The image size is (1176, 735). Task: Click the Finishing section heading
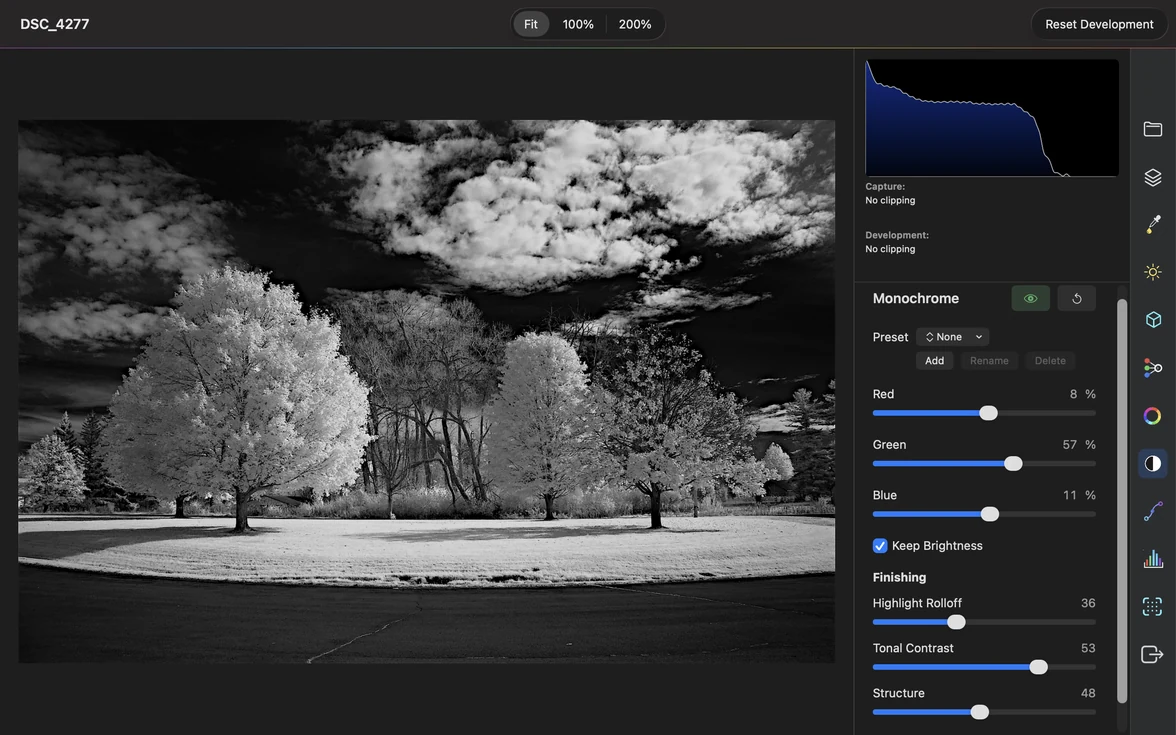pos(899,578)
